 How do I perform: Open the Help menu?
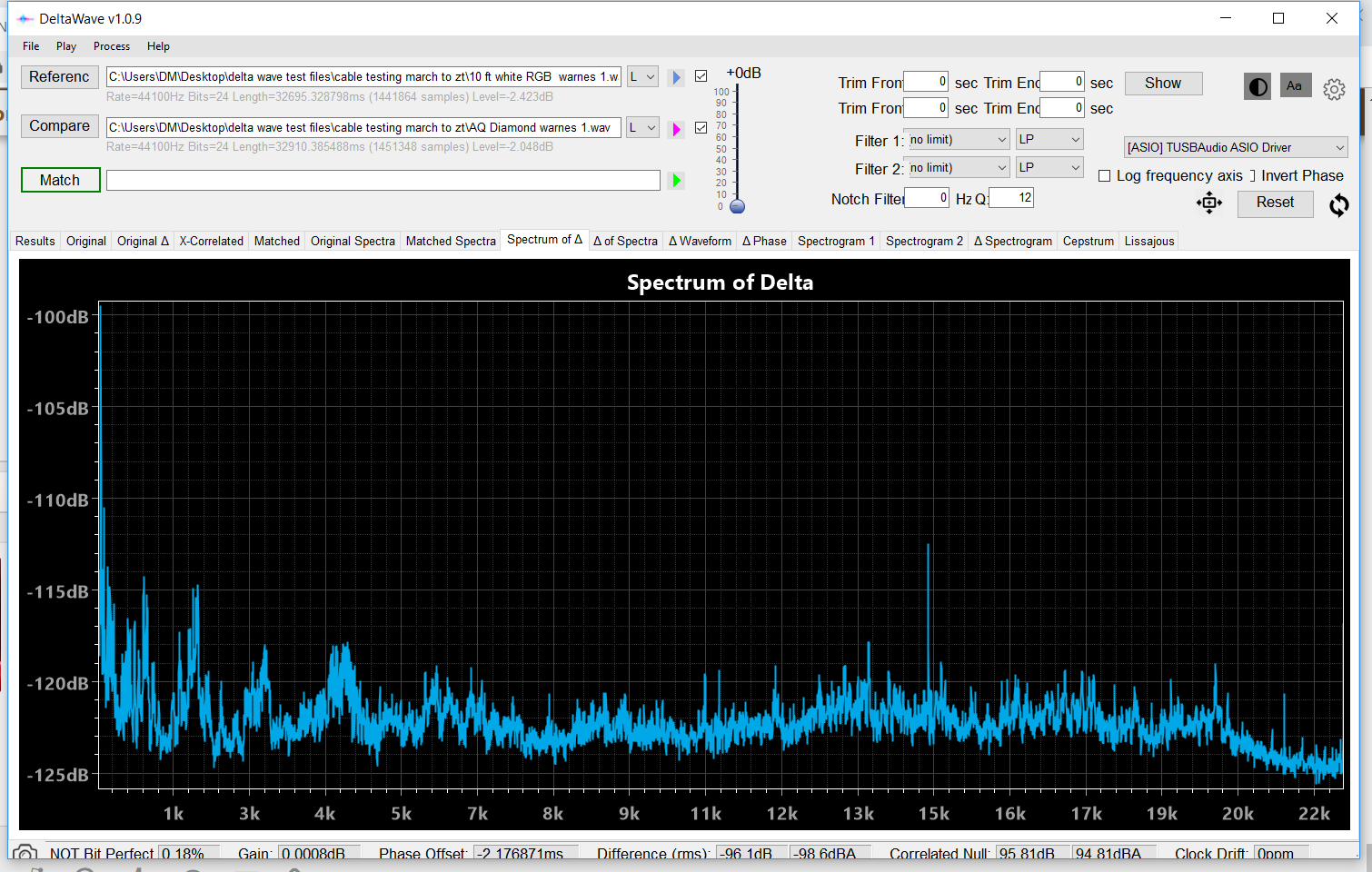tap(158, 46)
